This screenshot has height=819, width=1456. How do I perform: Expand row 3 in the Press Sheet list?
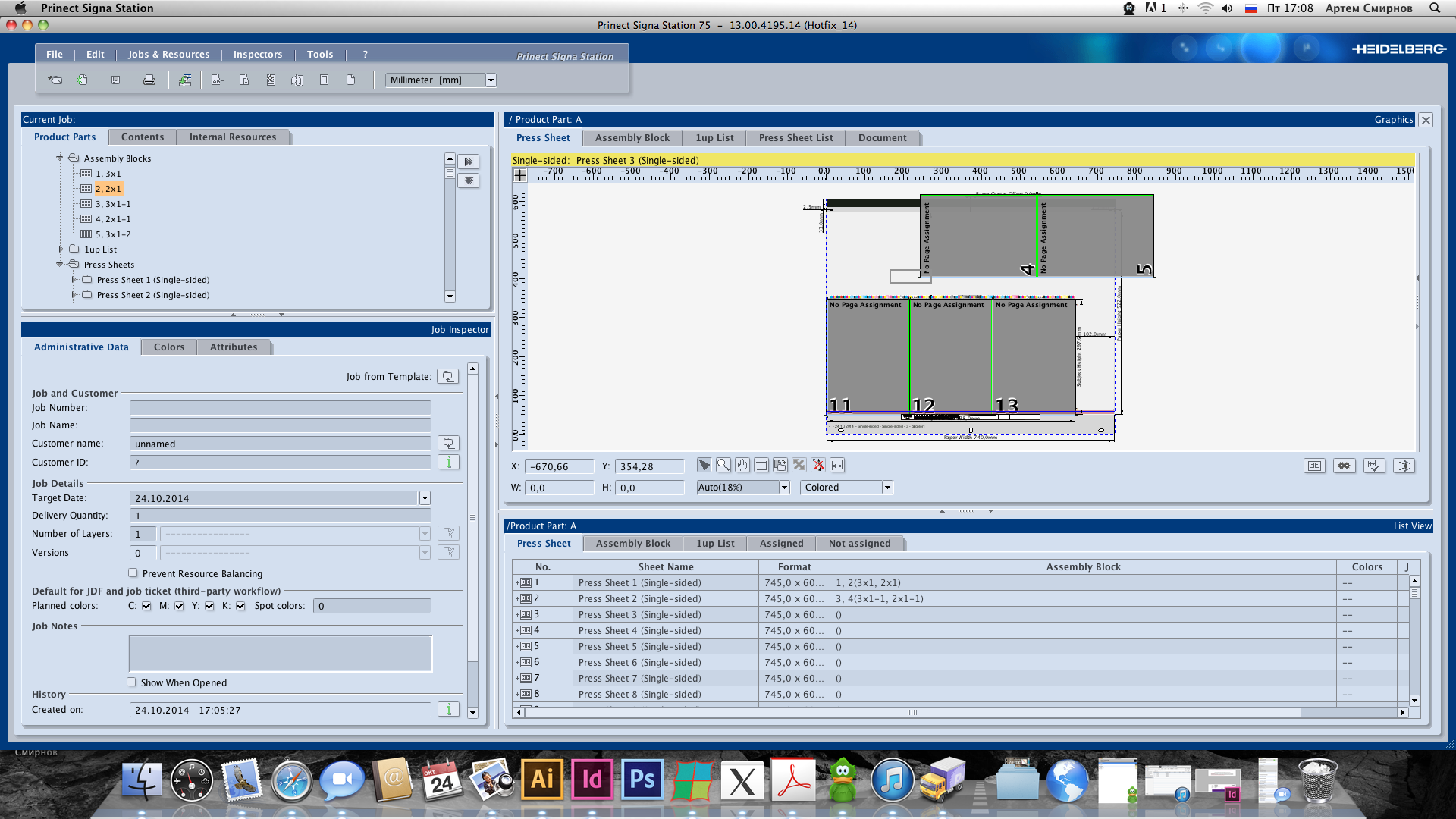[x=518, y=615]
